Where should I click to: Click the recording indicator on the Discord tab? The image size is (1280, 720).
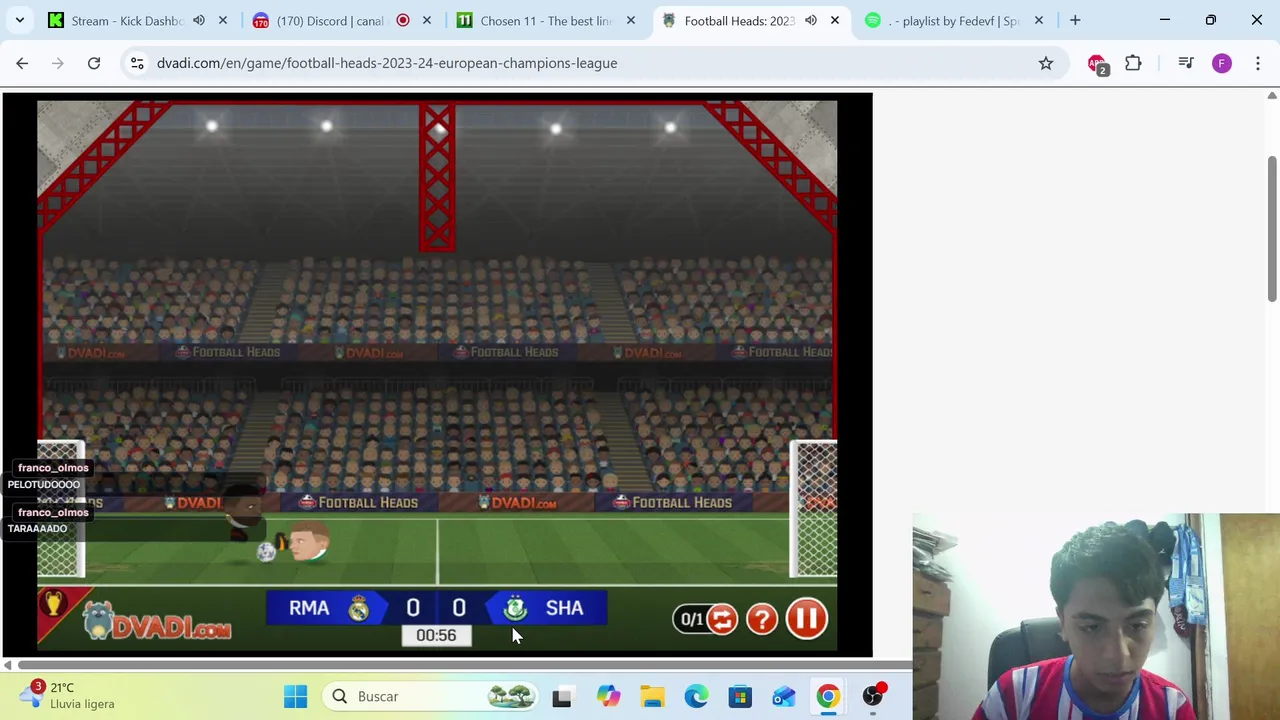403,20
